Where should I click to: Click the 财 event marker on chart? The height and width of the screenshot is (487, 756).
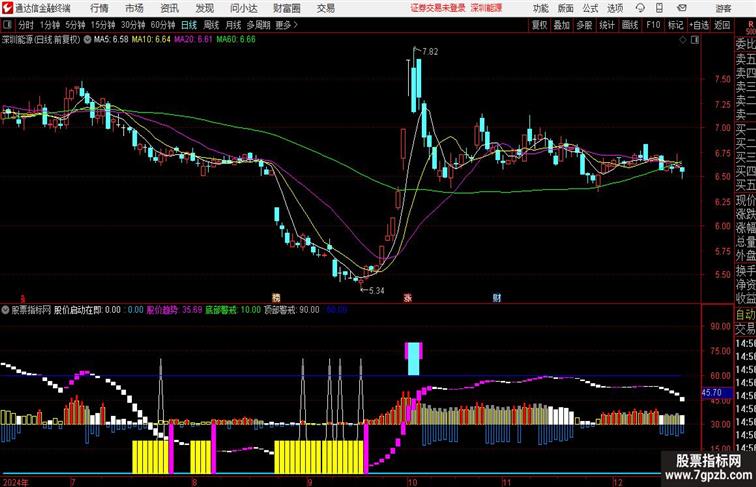pyautogui.click(x=497, y=298)
